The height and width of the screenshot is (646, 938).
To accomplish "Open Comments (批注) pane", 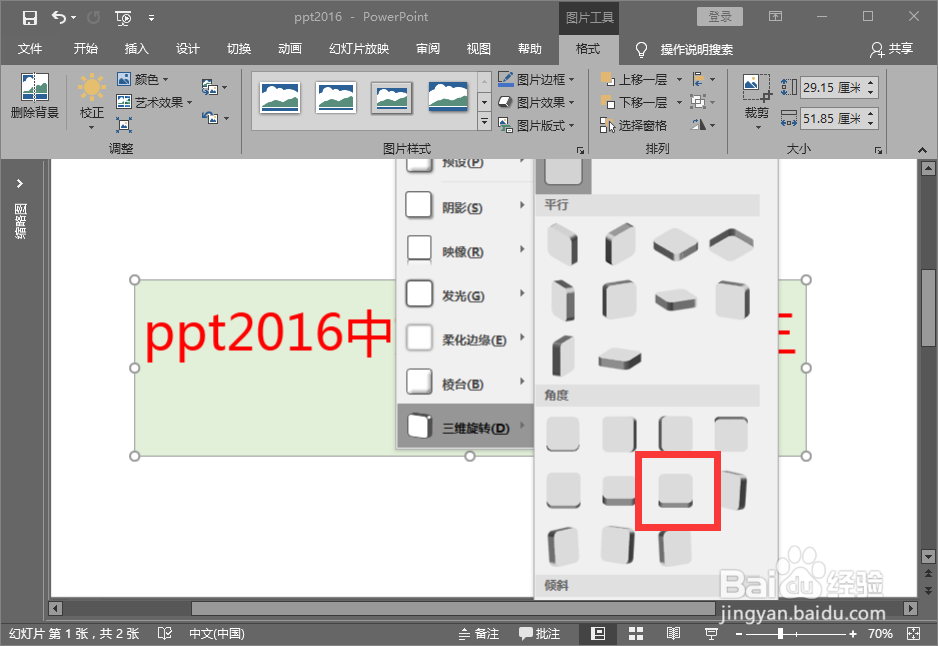I will (539, 633).
